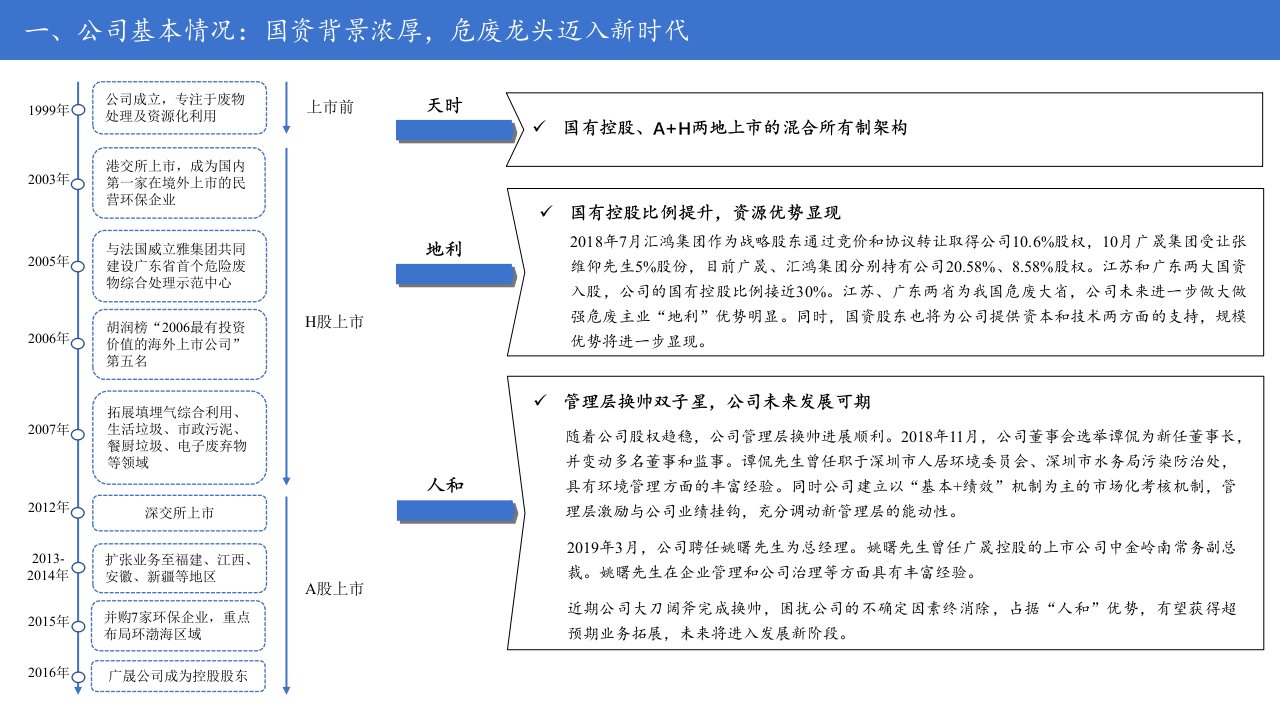
Task: Click the H股上市 stage label
Action: point(335,322)
